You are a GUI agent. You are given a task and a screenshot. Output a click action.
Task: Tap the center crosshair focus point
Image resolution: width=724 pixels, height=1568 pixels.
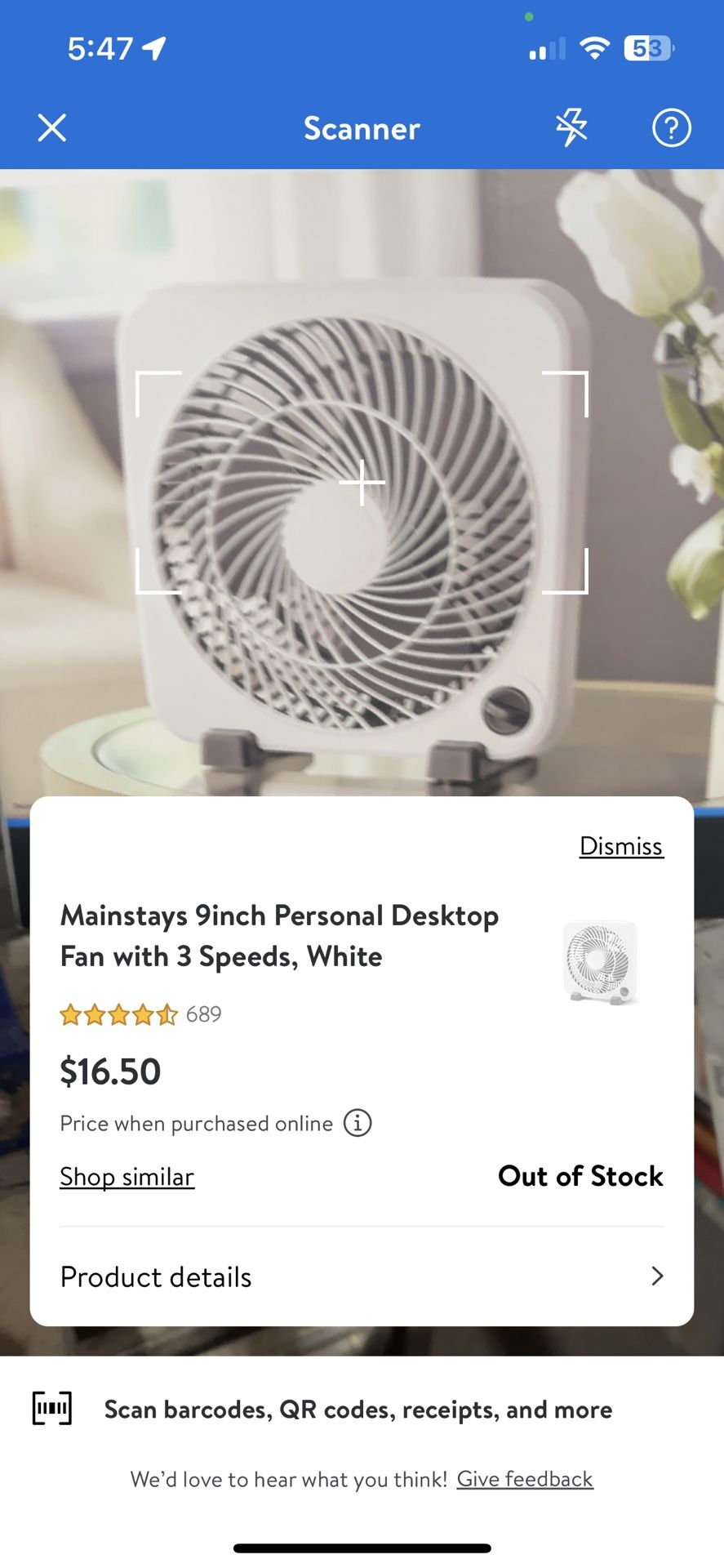362,483
